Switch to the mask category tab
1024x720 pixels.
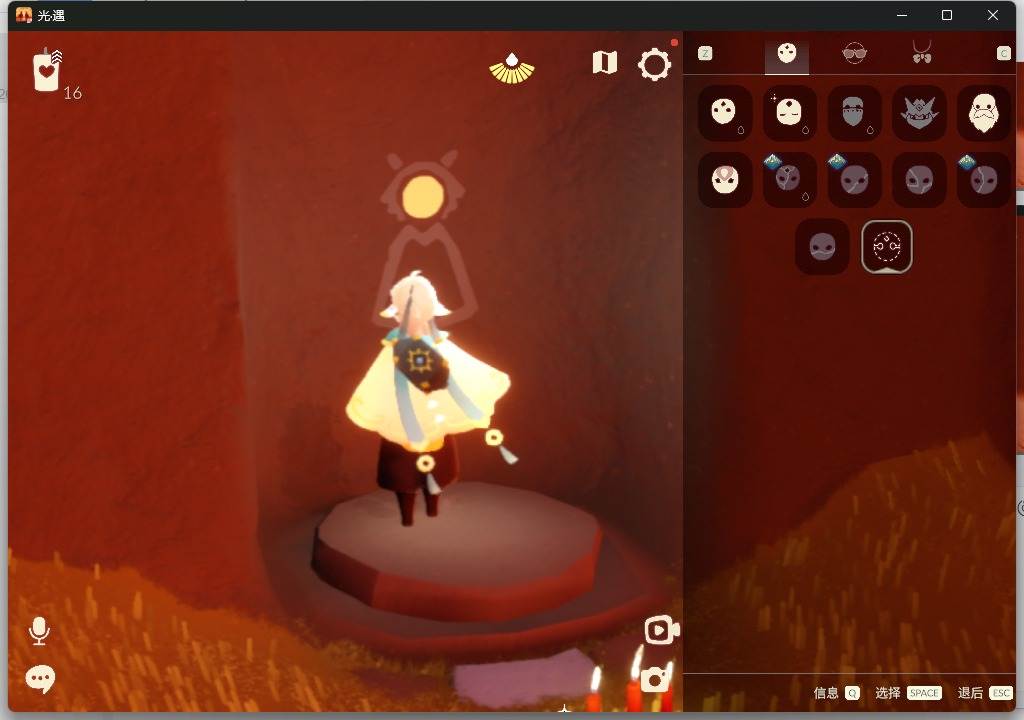click(787, 54)
